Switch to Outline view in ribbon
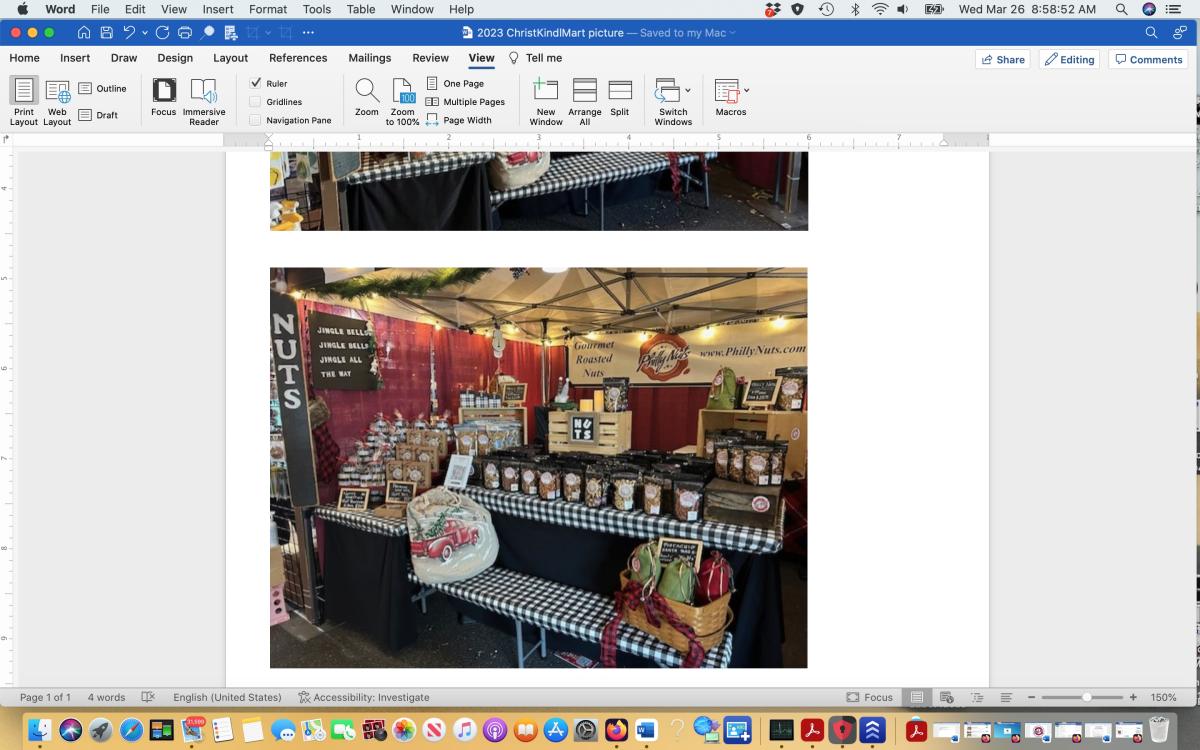The image size is (1200, 750). 102,89
